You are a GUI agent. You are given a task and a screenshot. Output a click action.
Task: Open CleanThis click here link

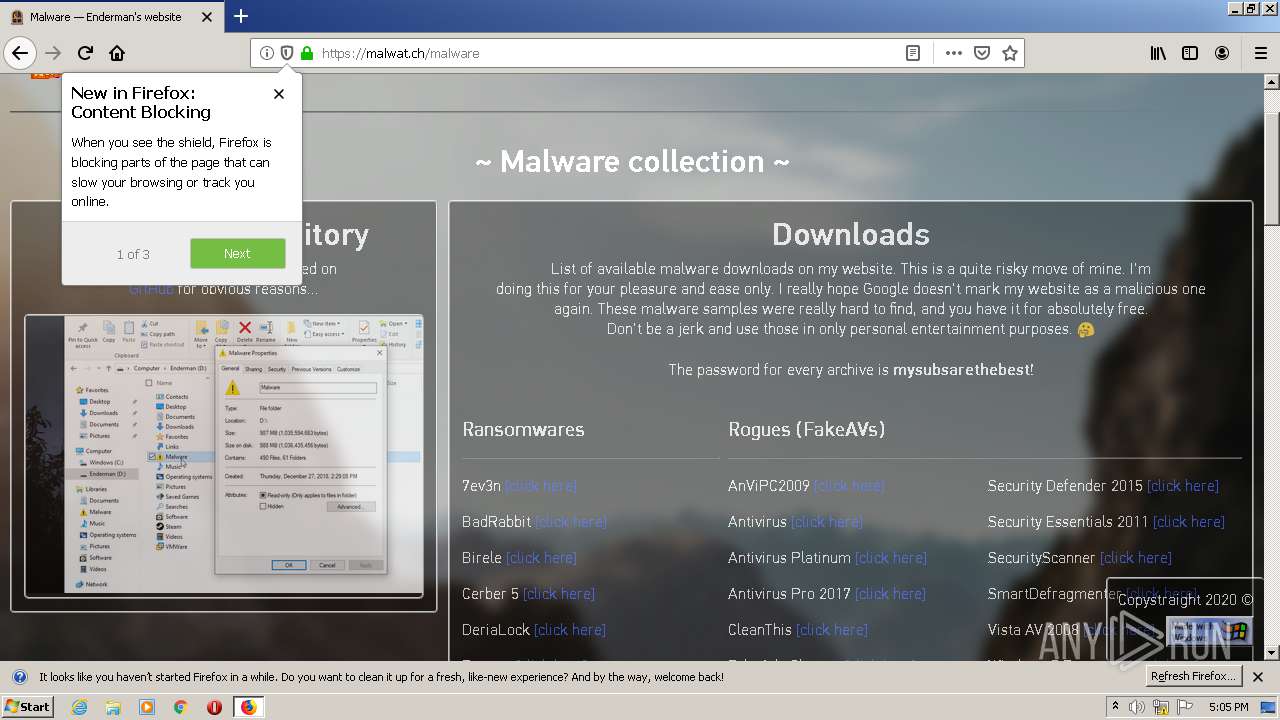point(832,630)
